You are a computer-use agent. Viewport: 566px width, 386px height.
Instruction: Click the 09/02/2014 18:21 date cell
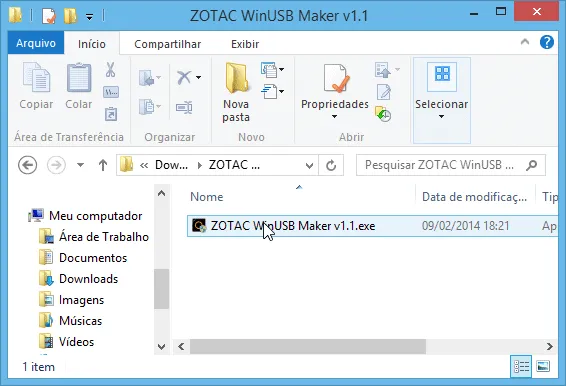466,226
